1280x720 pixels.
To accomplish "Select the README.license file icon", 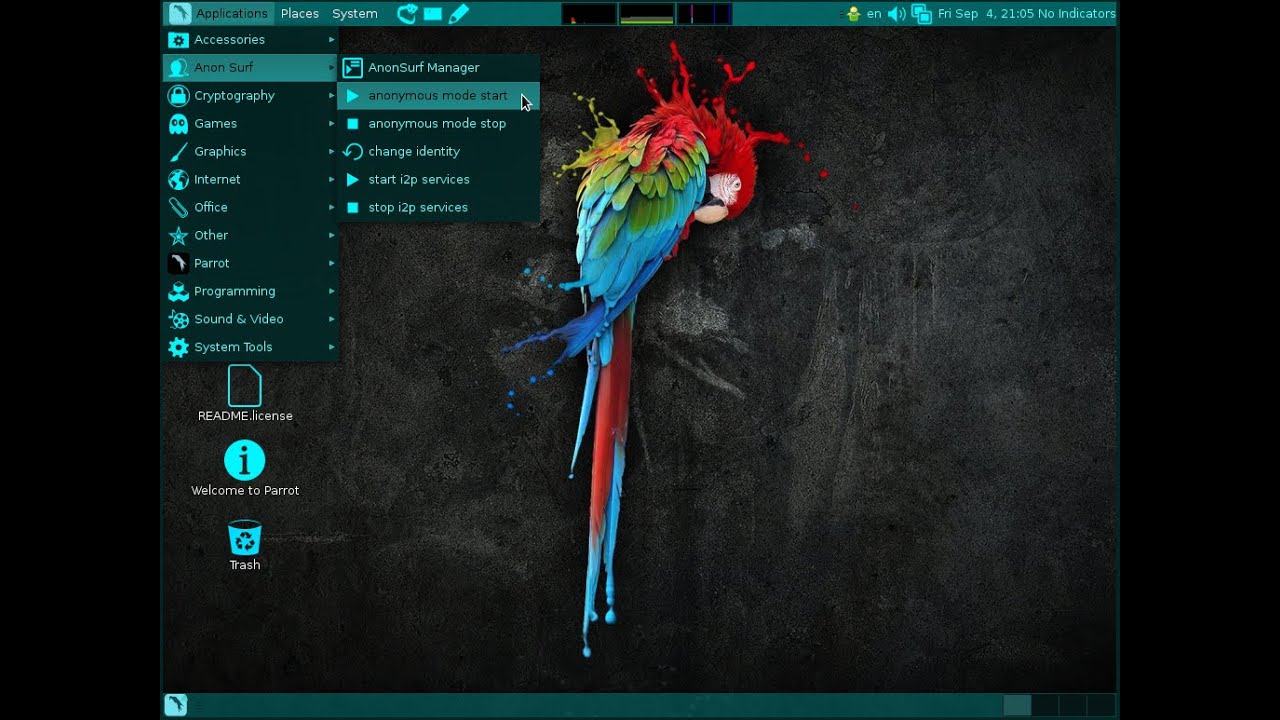I will (x=245, y=386).
